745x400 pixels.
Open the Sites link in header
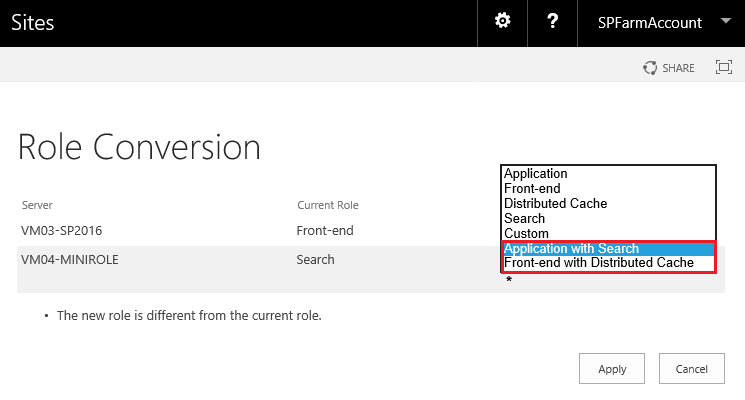click(33, 23)
